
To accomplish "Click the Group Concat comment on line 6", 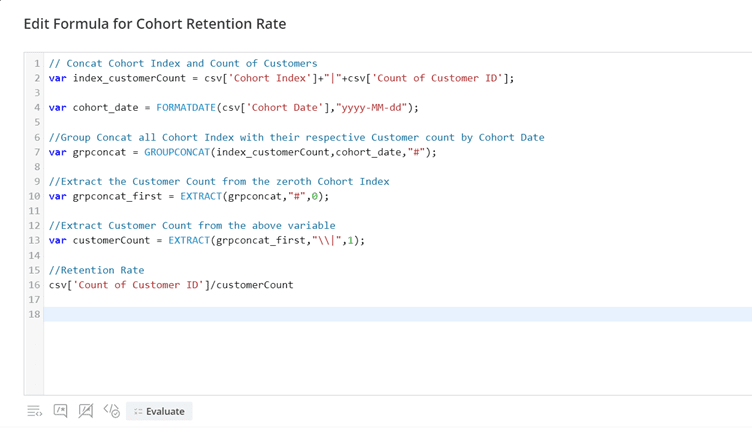I will point(296,137).
